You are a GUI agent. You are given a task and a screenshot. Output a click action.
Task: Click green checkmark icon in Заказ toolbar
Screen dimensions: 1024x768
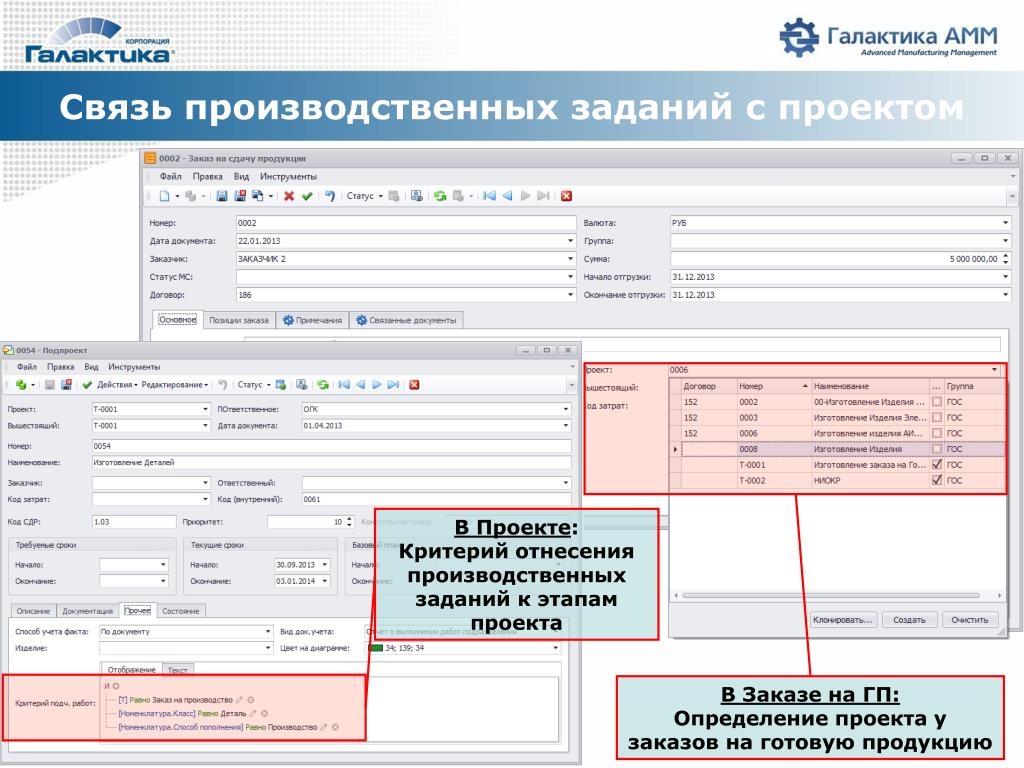[306, 196]
